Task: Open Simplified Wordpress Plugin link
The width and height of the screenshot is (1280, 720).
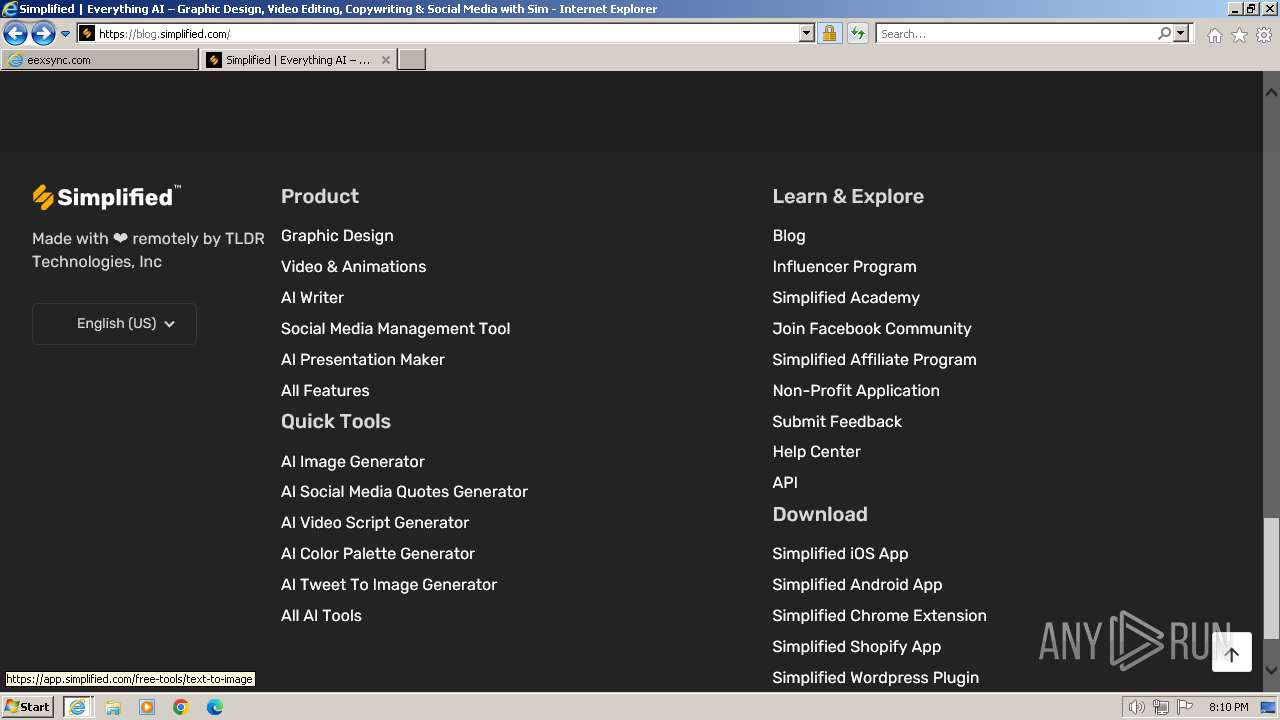Action: pos(876,678)
